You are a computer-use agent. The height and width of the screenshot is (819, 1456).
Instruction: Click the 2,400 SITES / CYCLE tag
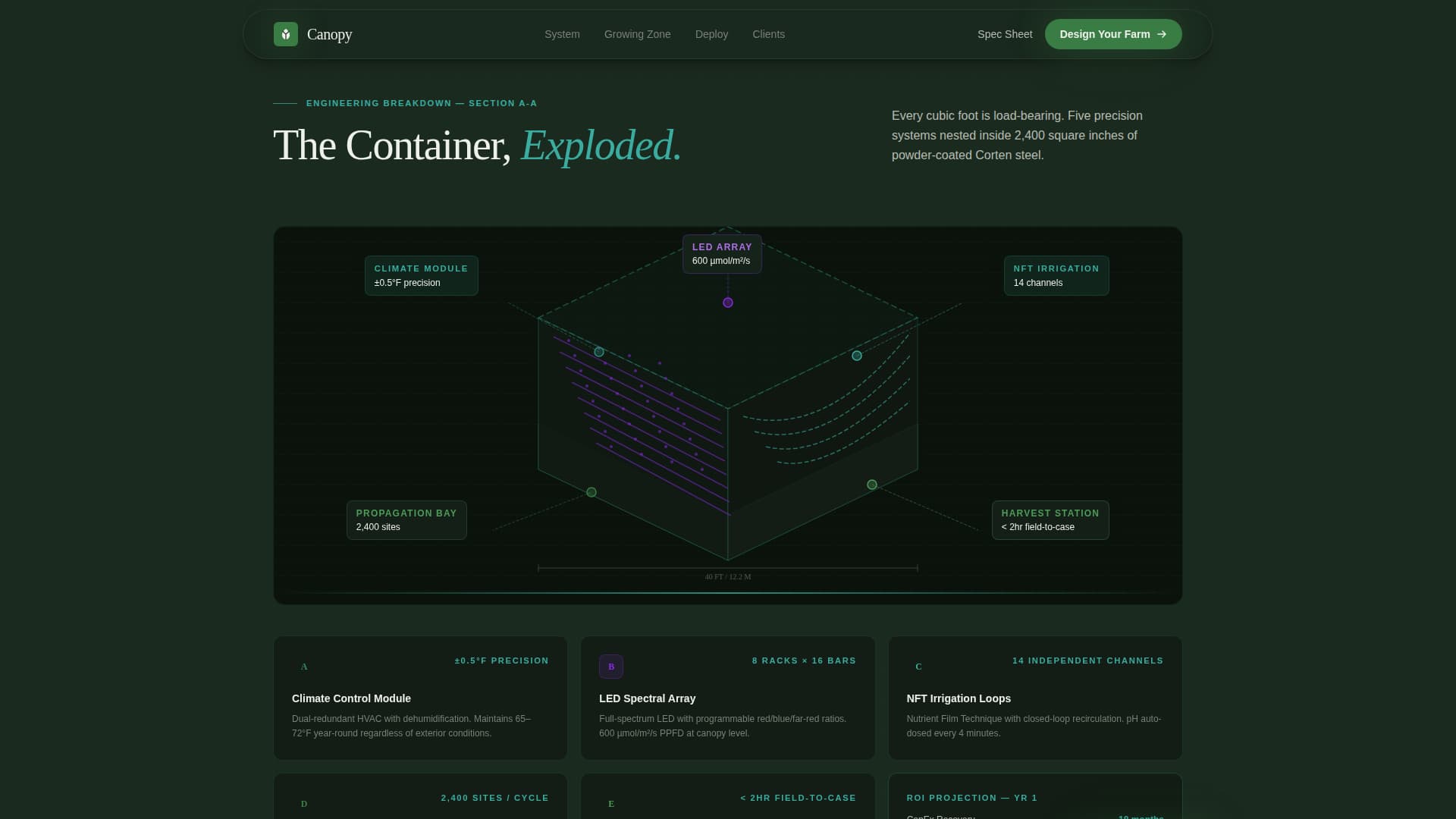(494, 798)
